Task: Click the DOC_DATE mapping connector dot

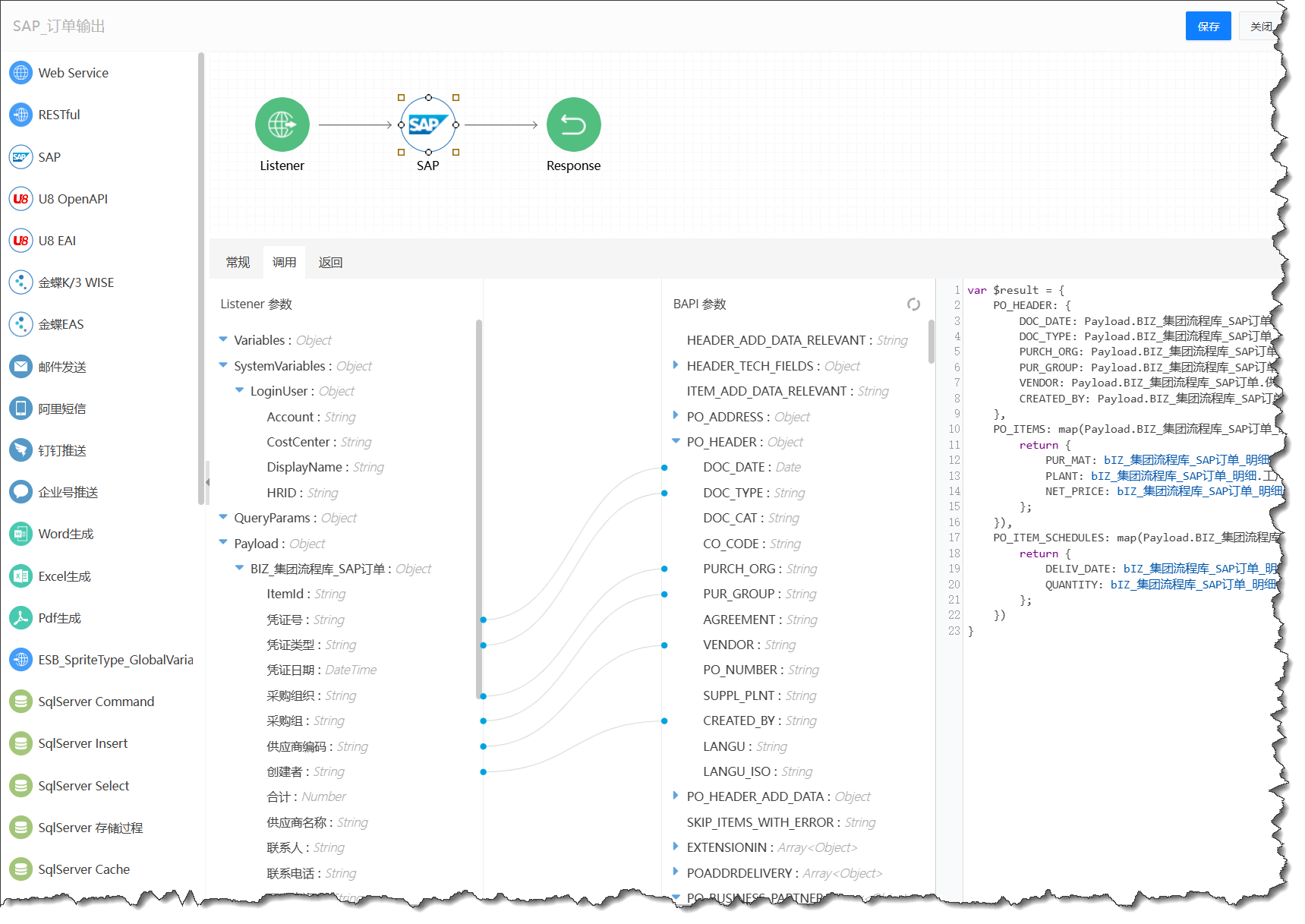Action: (x=664, y=468)
